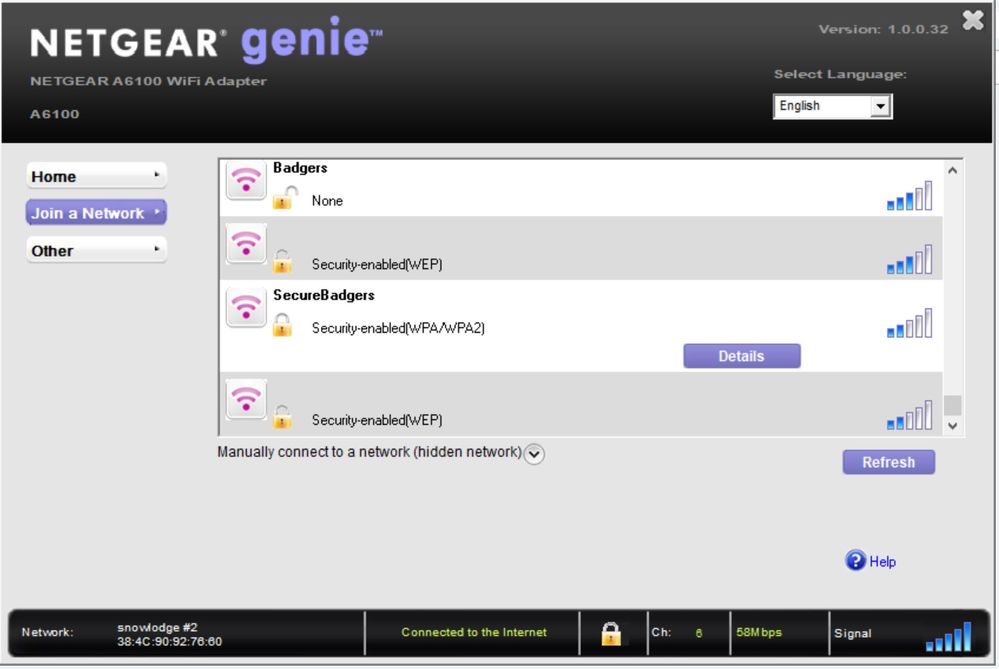Viewport: 999px width, 669px height.
Task: Click the padlock icon in the status bar
Action: click(x=611, y=633)
